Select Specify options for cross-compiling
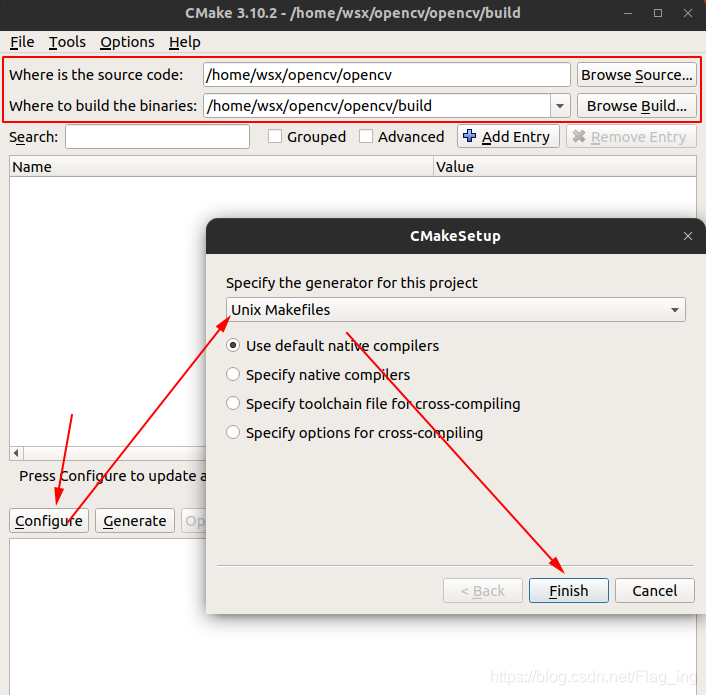Screen dimensions: 706x695 pyautogui.click(x=355, y=433)
